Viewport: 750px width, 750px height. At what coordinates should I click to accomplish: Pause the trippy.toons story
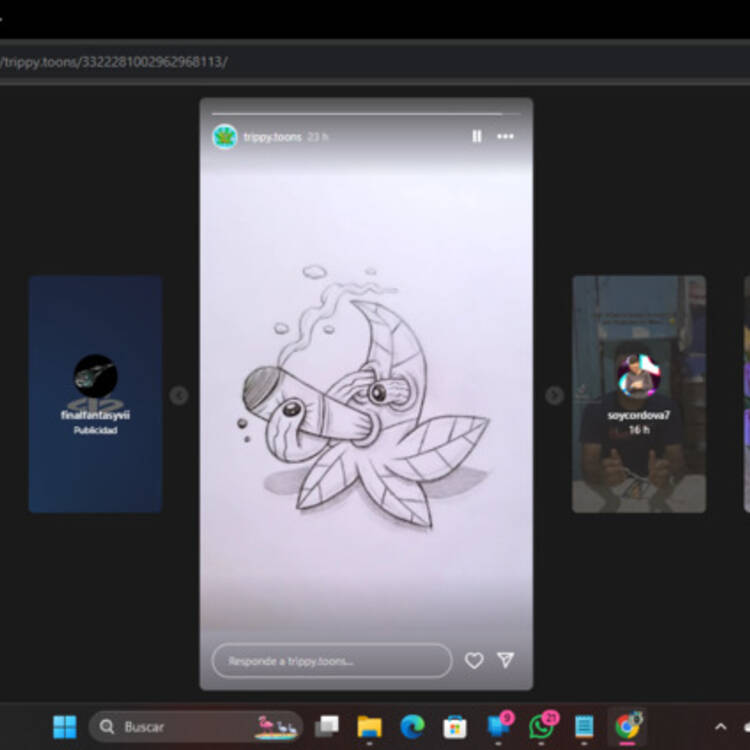476,136
